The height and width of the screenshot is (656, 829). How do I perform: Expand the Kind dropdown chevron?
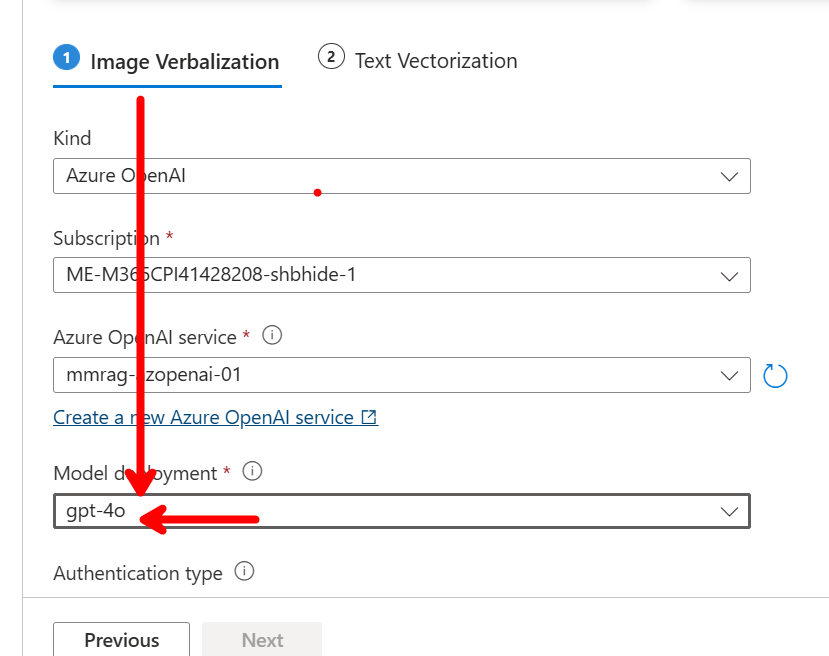coord(729,176)
